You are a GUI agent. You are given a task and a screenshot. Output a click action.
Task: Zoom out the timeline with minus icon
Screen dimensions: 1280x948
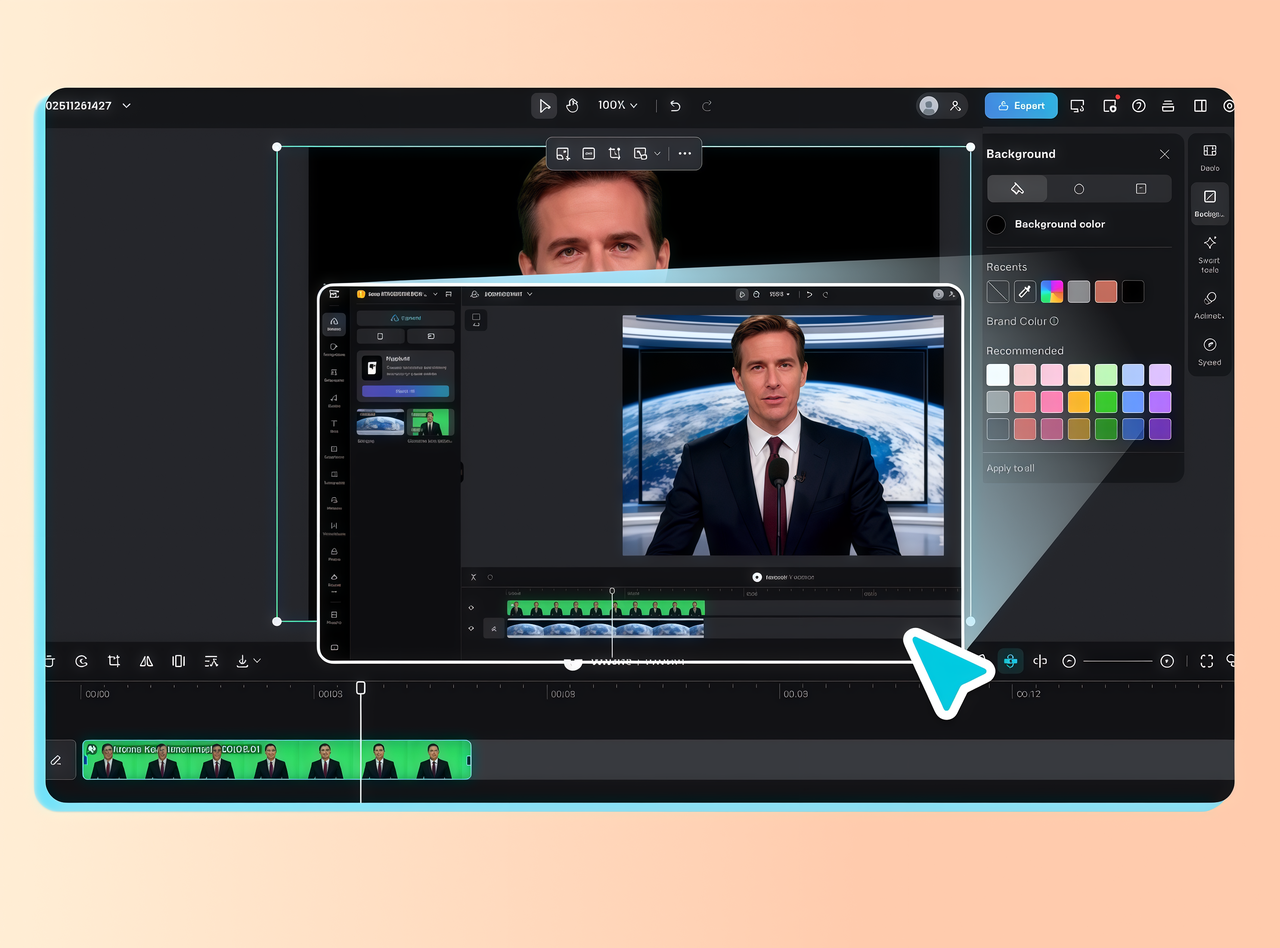point(1069,661)
